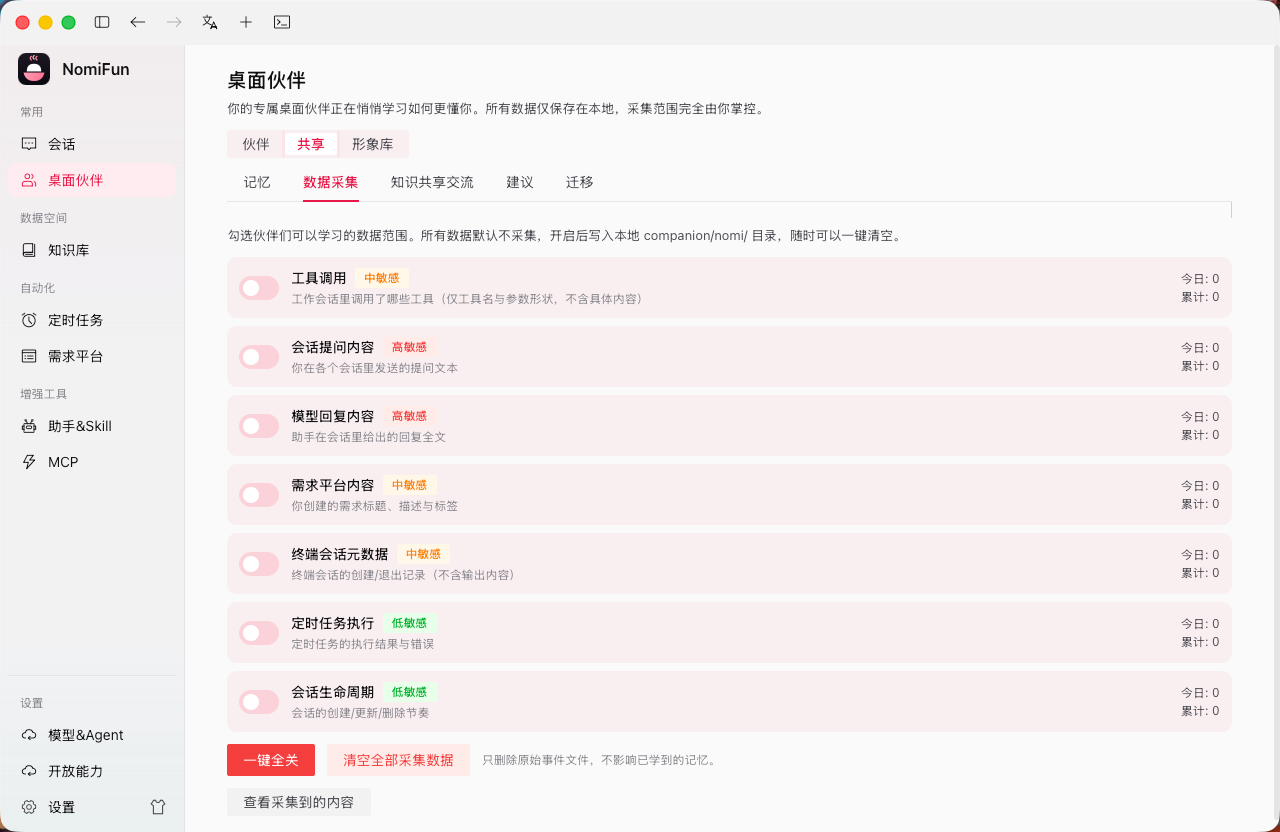Open 开放能力 cloud icon
The width and height of the screenshot is (1280, 832).
click(x=29, y=771)
